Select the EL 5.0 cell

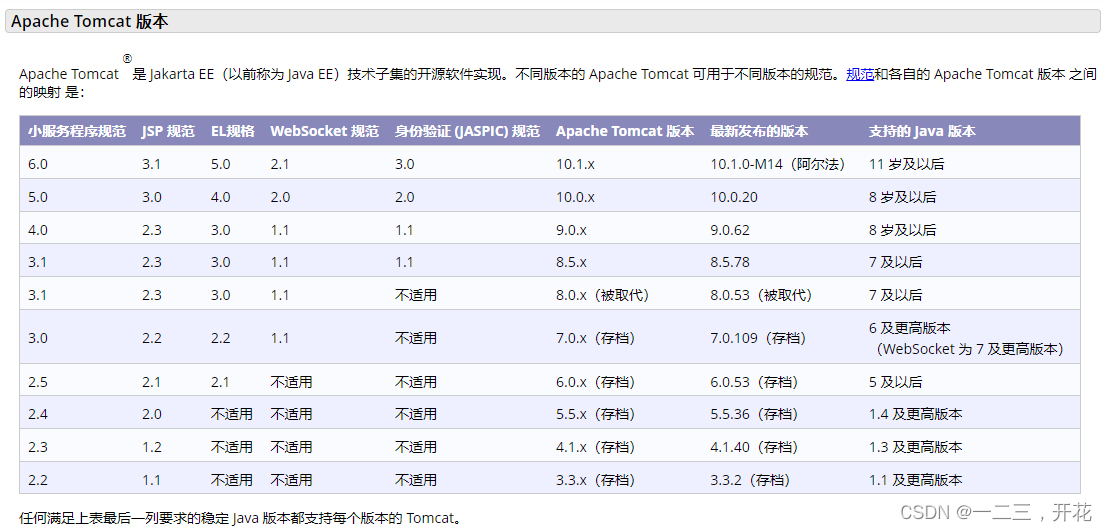pyautogui.click(x=220, y=164)
